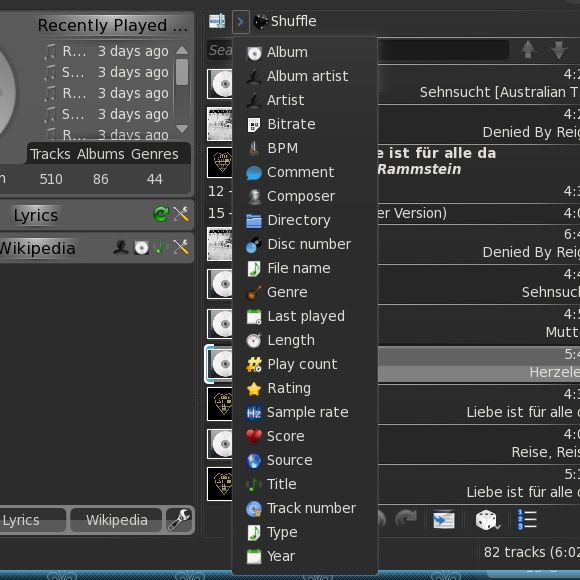Screen dimensions: 580x580
Task: Choose Score menu item
Action: click(305, 437)
